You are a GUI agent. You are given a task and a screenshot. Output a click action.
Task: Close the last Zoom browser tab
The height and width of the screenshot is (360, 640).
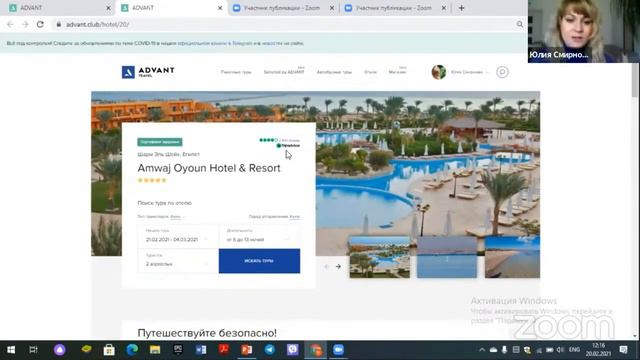coord(444,8)
